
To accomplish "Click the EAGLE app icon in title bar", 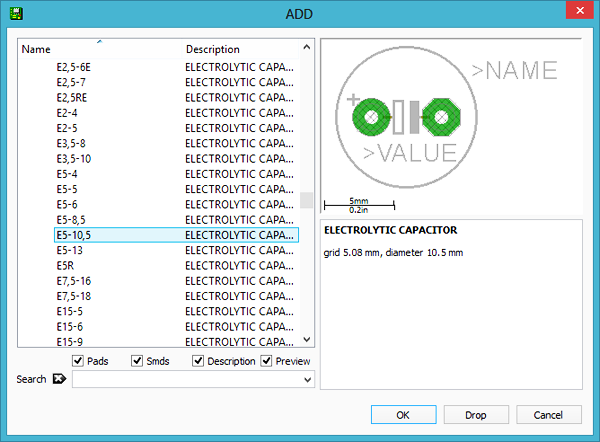I will 16,13.
